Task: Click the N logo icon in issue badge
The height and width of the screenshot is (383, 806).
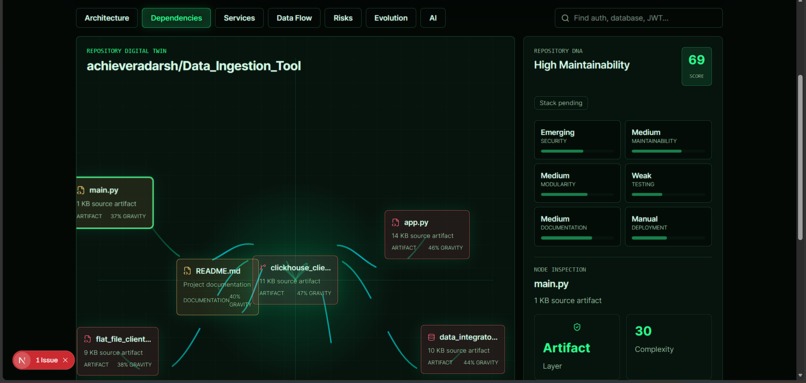Action: click(x=22, y=360)
